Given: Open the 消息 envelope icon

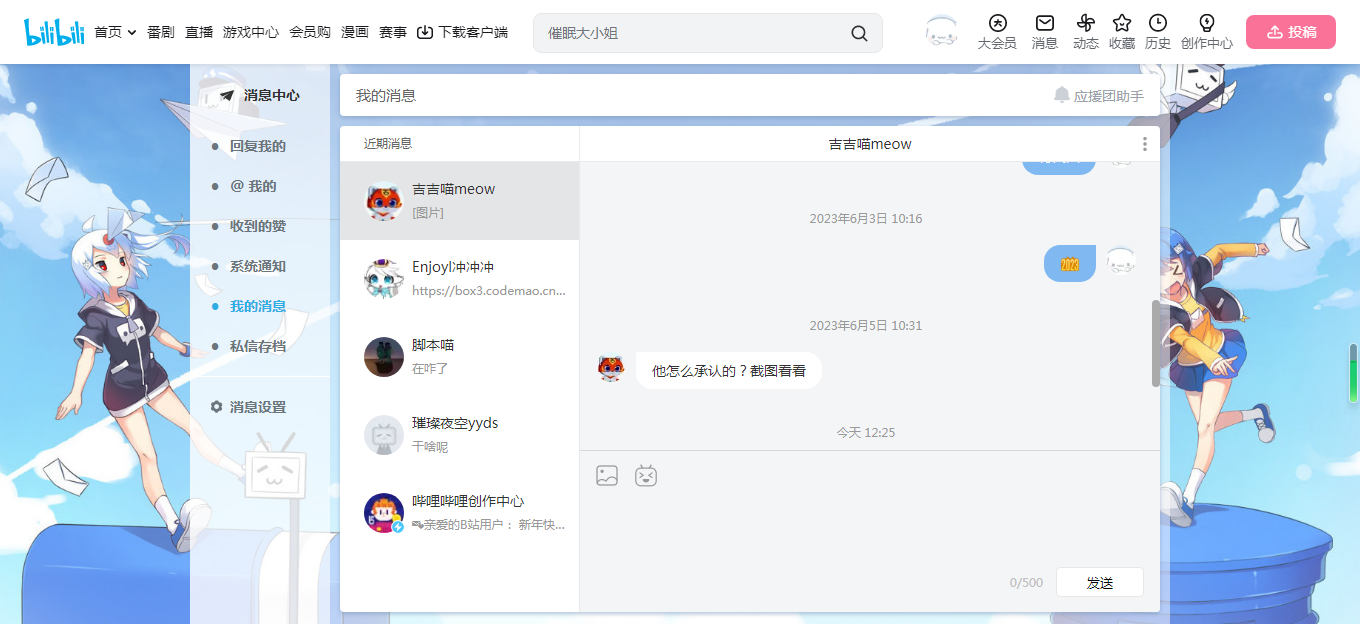Looking at the screenshot, I should [x=1045, y=23].
